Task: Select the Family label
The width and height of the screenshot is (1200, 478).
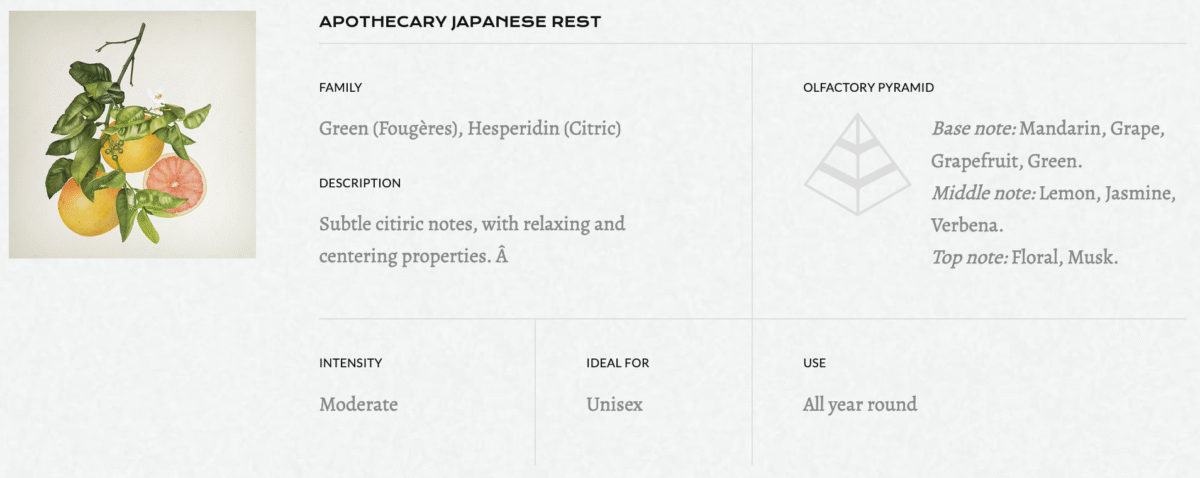Action: click(340, 87)
